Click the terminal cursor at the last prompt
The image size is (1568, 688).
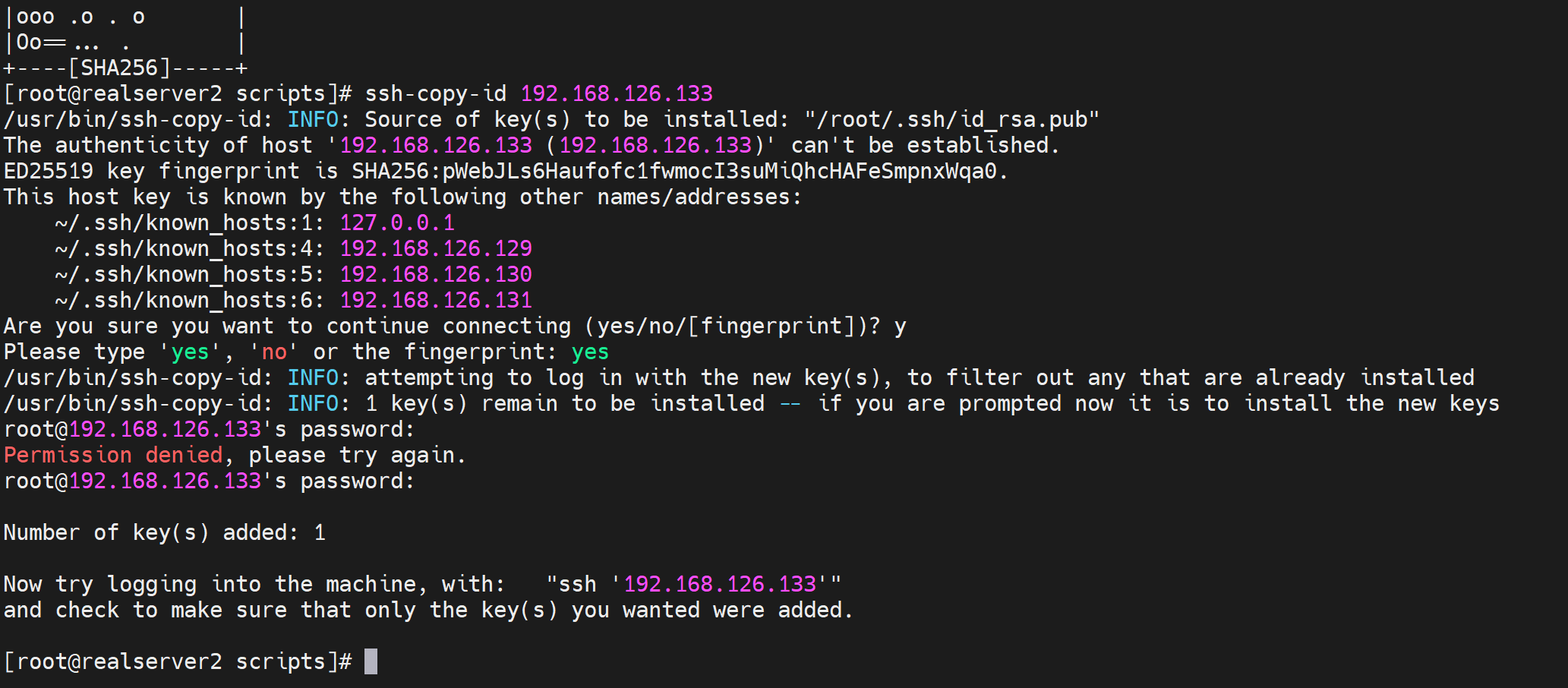tap(371, 661)
